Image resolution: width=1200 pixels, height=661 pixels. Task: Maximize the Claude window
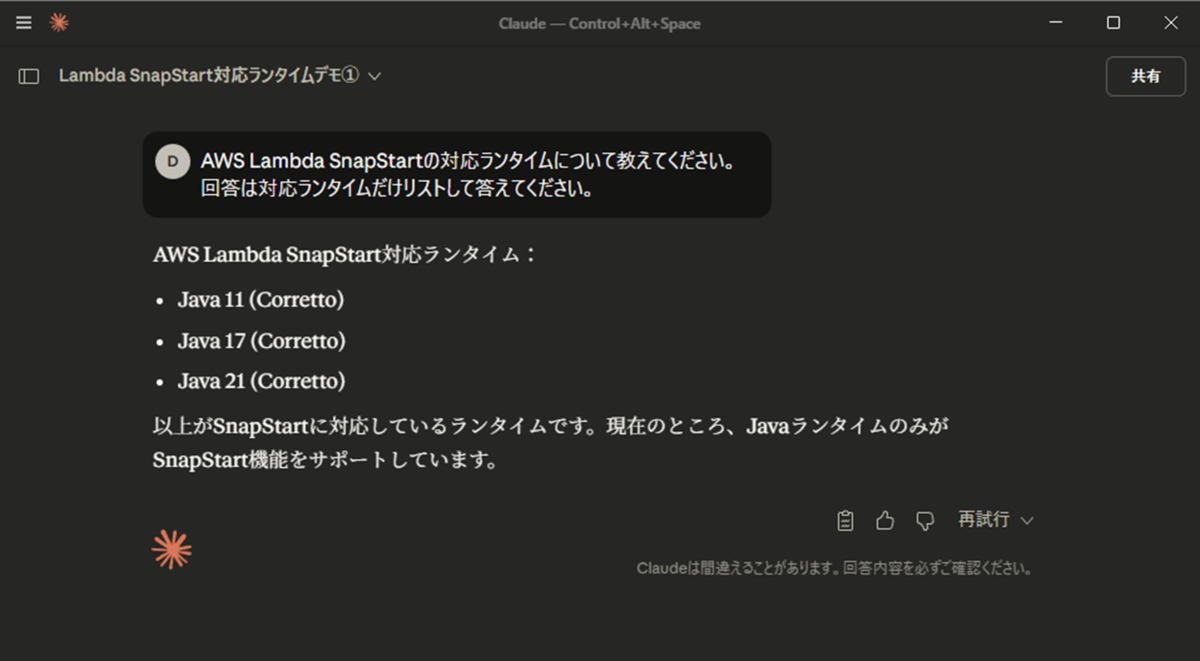pyautogui.click(x=1113, y=23)
